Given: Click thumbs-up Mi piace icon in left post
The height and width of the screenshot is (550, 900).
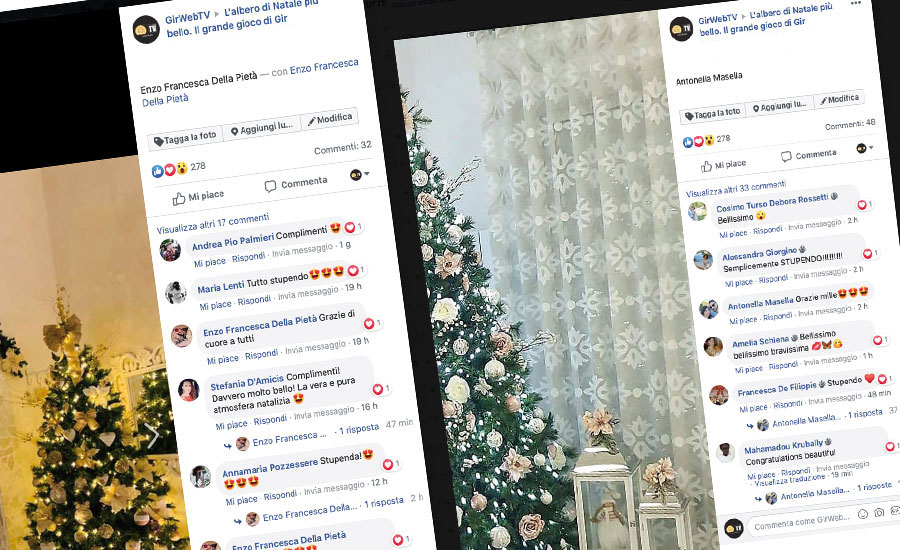Looking at the screenshot, I should click(x=179, y=199).
